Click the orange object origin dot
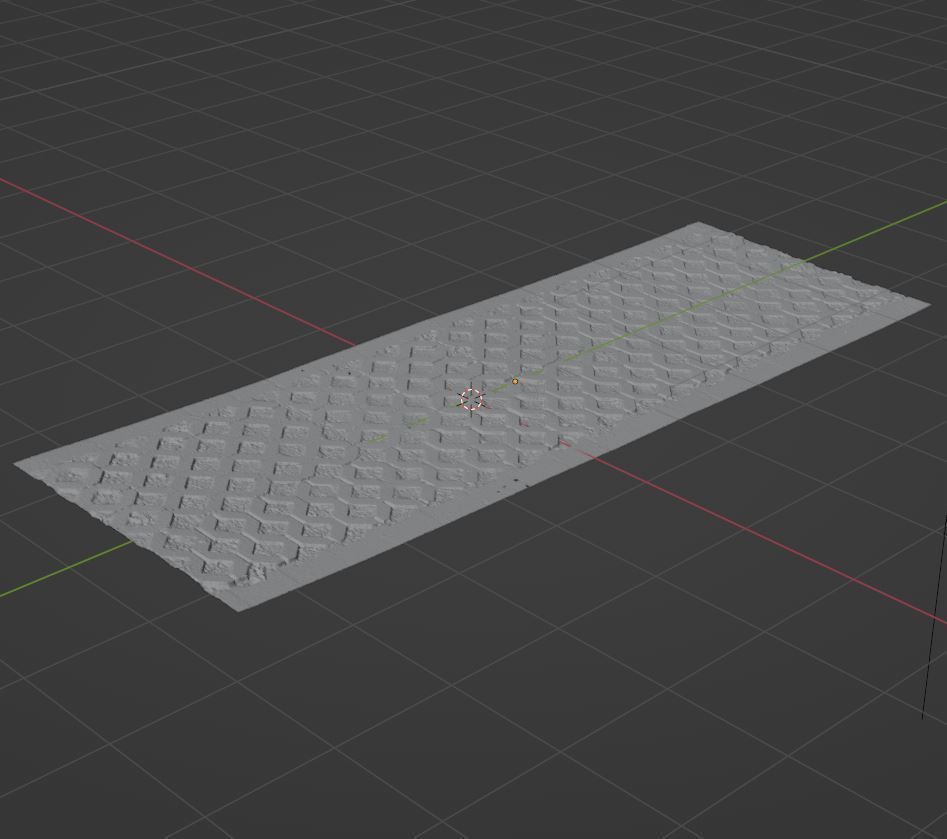The width and height of the screenshot is (947, 839). 515,381
